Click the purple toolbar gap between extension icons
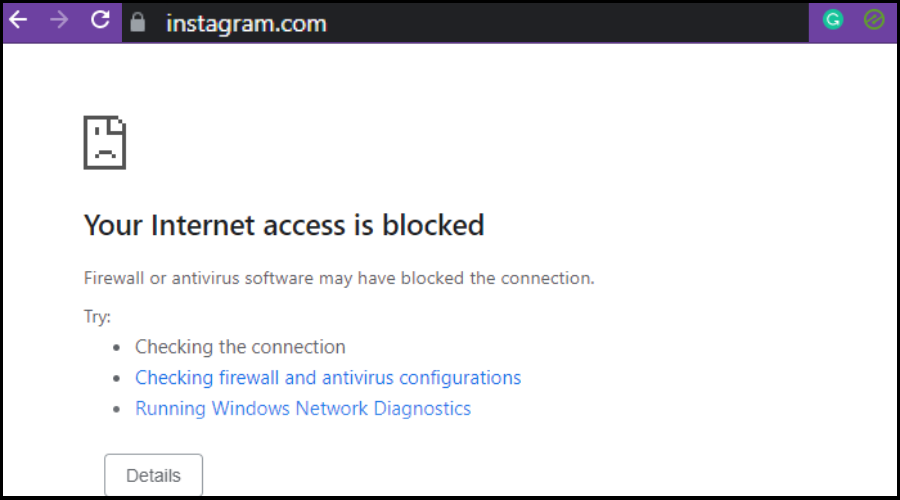900x500 pixels. pyautogui.click(x=854, y=22)
